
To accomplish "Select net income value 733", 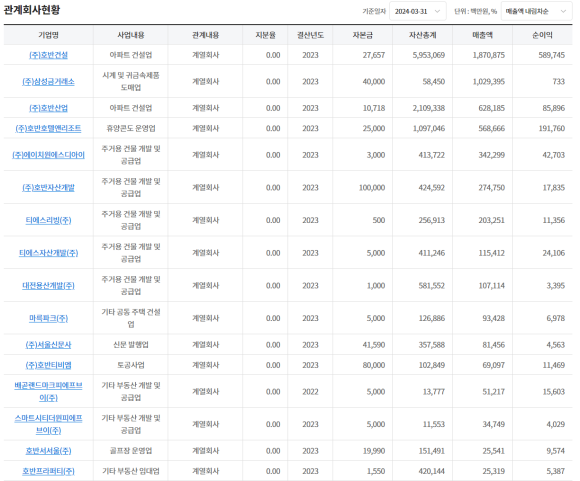I will [x=559, y=81].
